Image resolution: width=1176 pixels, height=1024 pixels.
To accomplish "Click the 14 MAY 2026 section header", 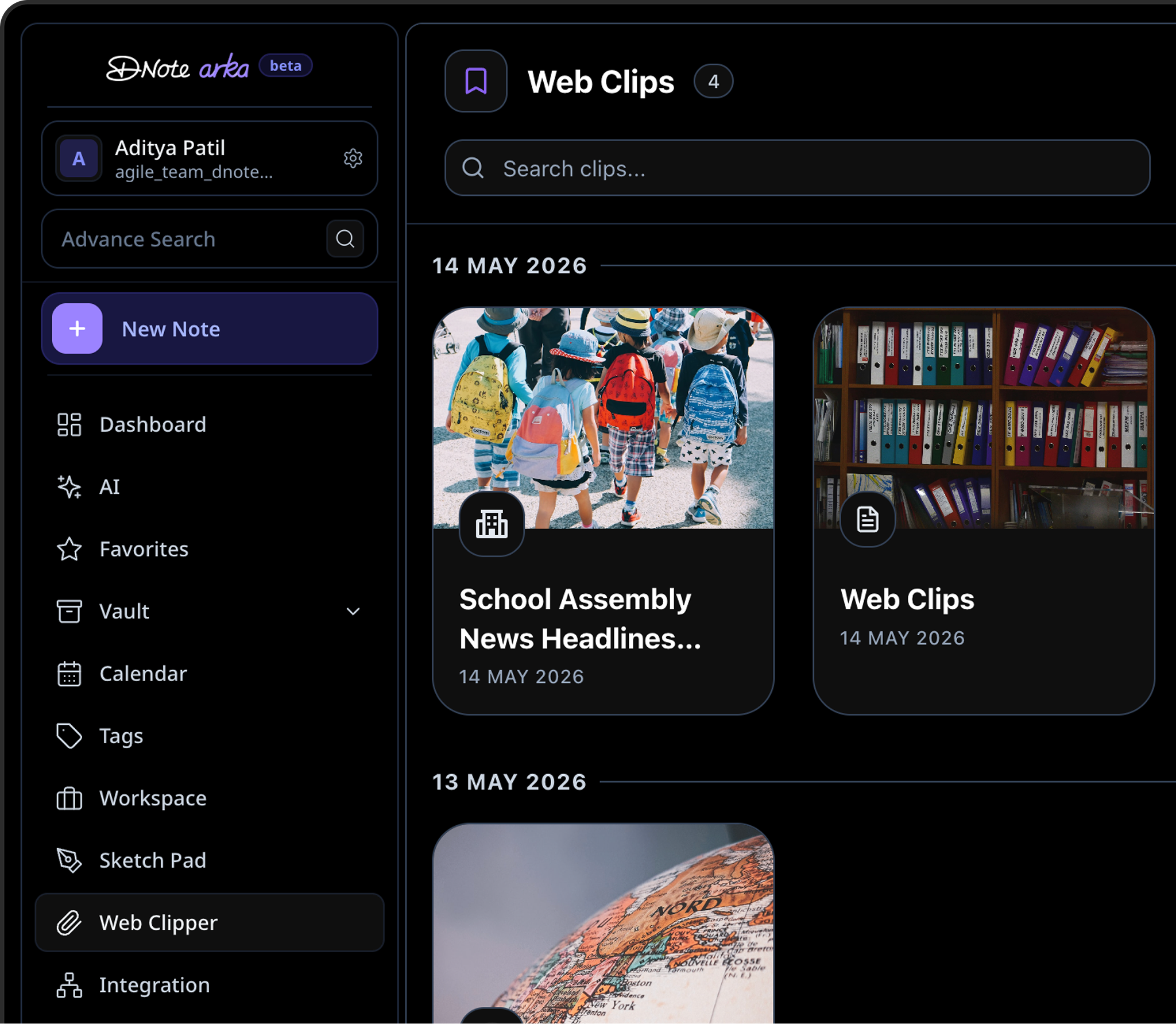I will [509, 266].
